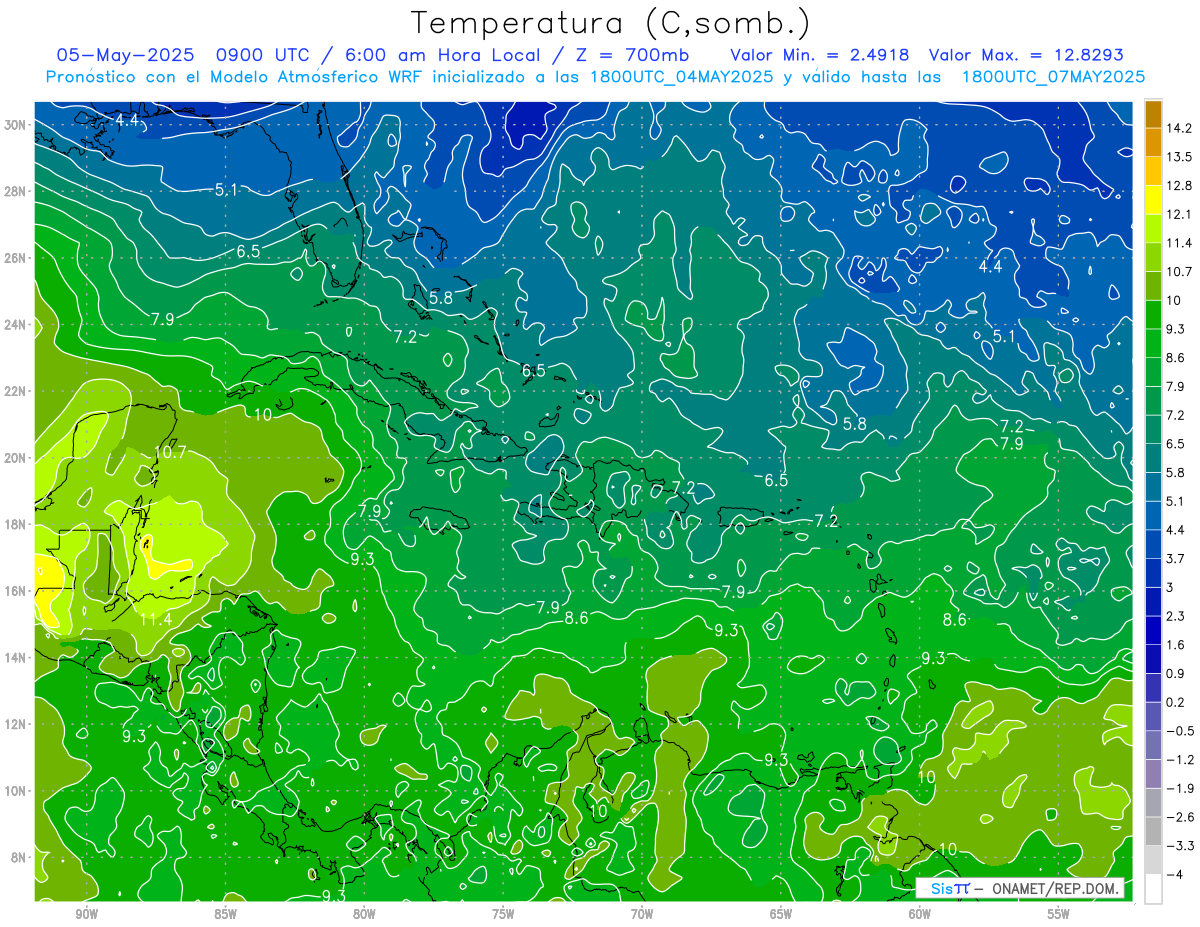
Task: Click the legend tick label "2.3"
Action: pos(1176,616)
